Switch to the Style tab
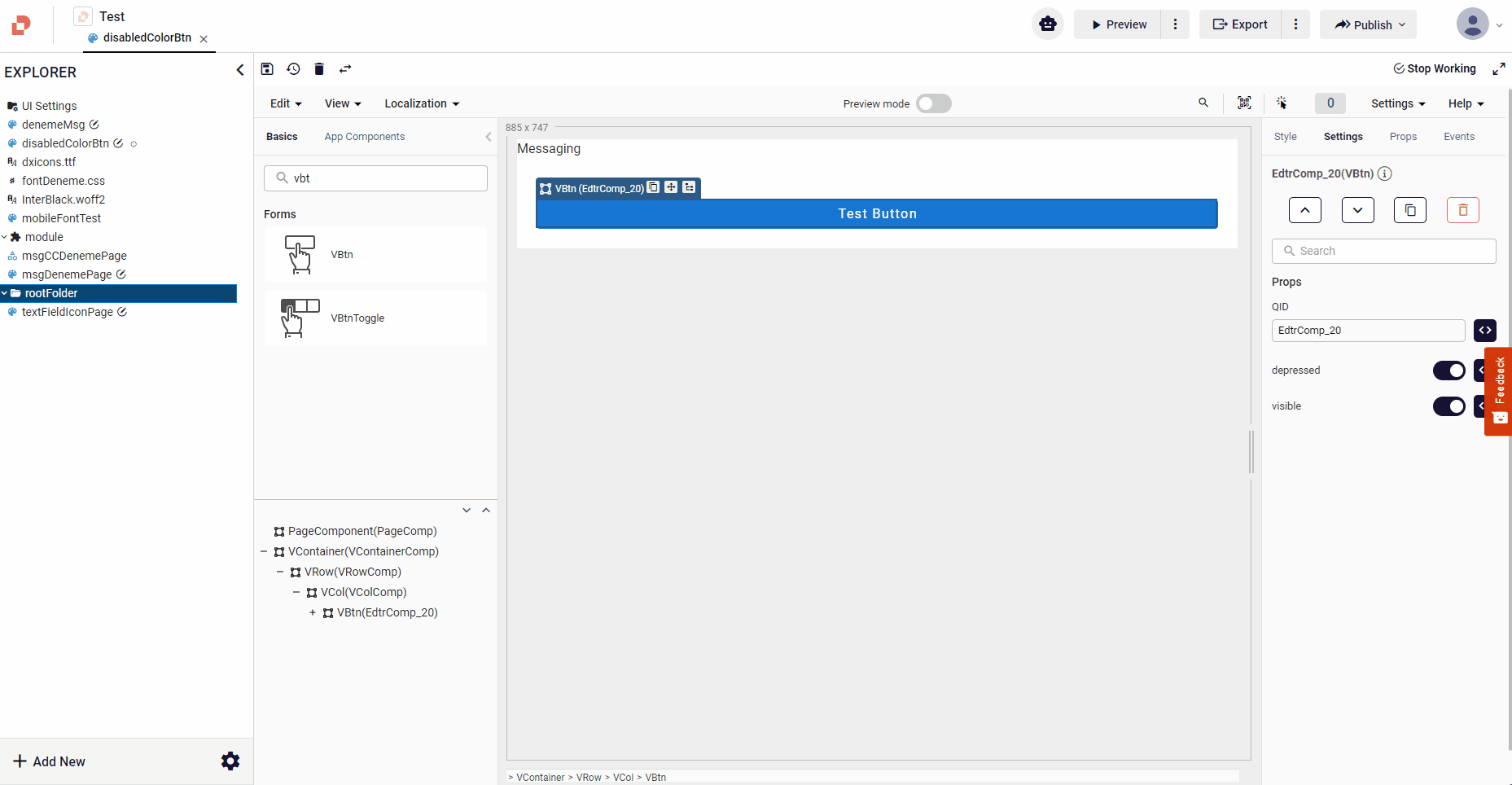This screenshot has height=785, width=1512. point(1285,137)
